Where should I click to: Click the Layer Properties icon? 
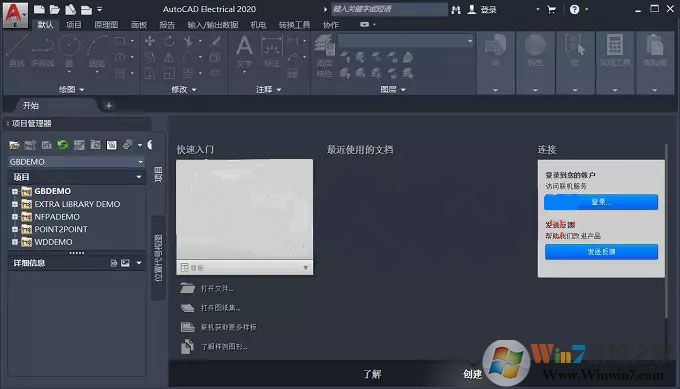324,56
